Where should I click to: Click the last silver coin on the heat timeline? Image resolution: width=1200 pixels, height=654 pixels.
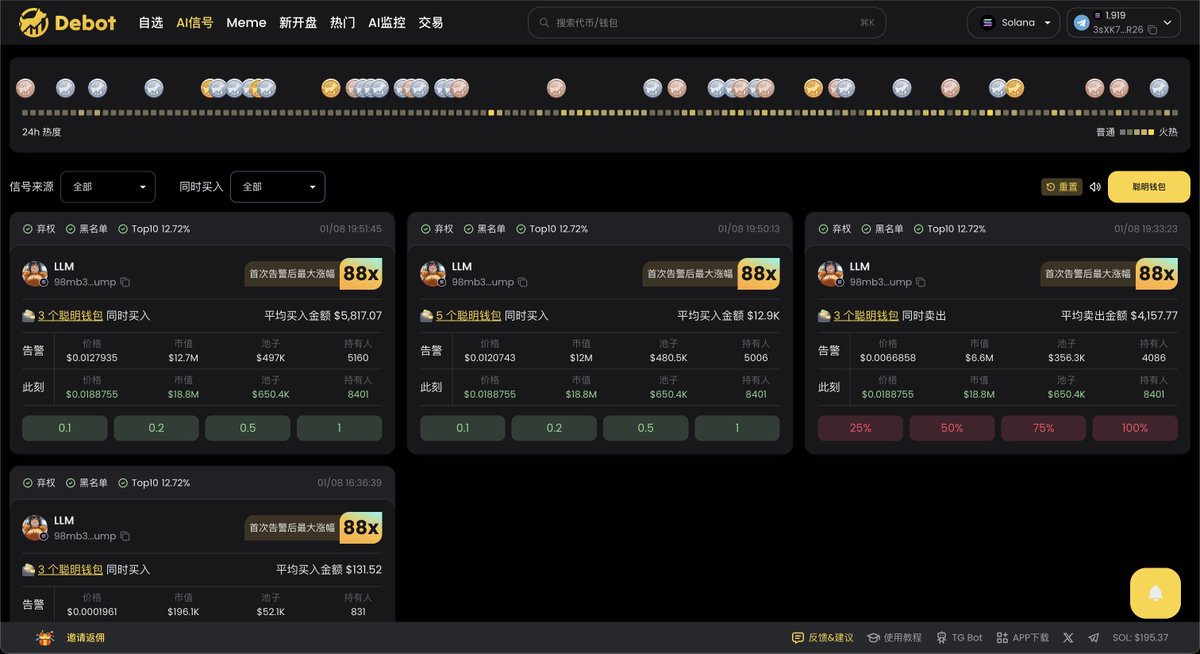click(x=1158, y=88)
